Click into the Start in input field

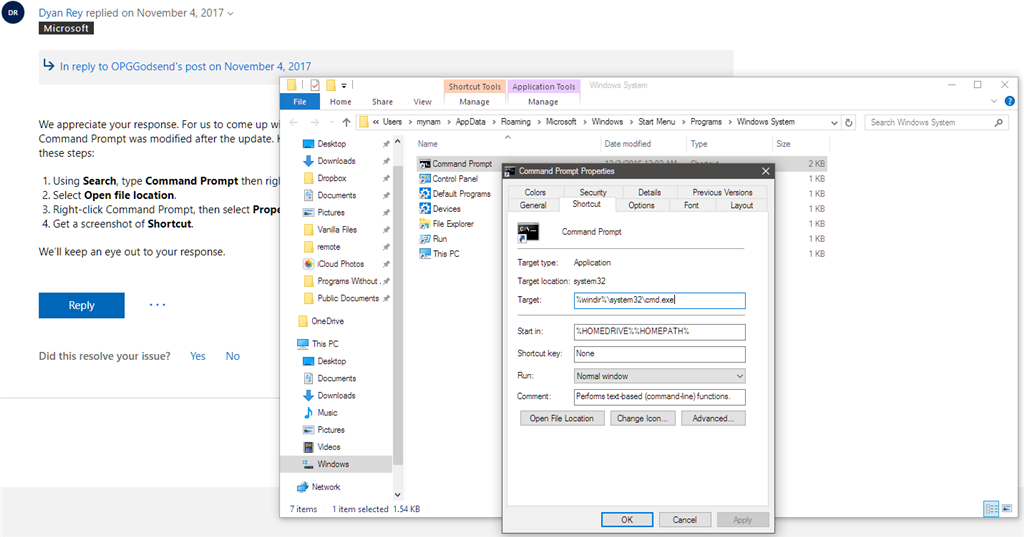coord(660,331)
